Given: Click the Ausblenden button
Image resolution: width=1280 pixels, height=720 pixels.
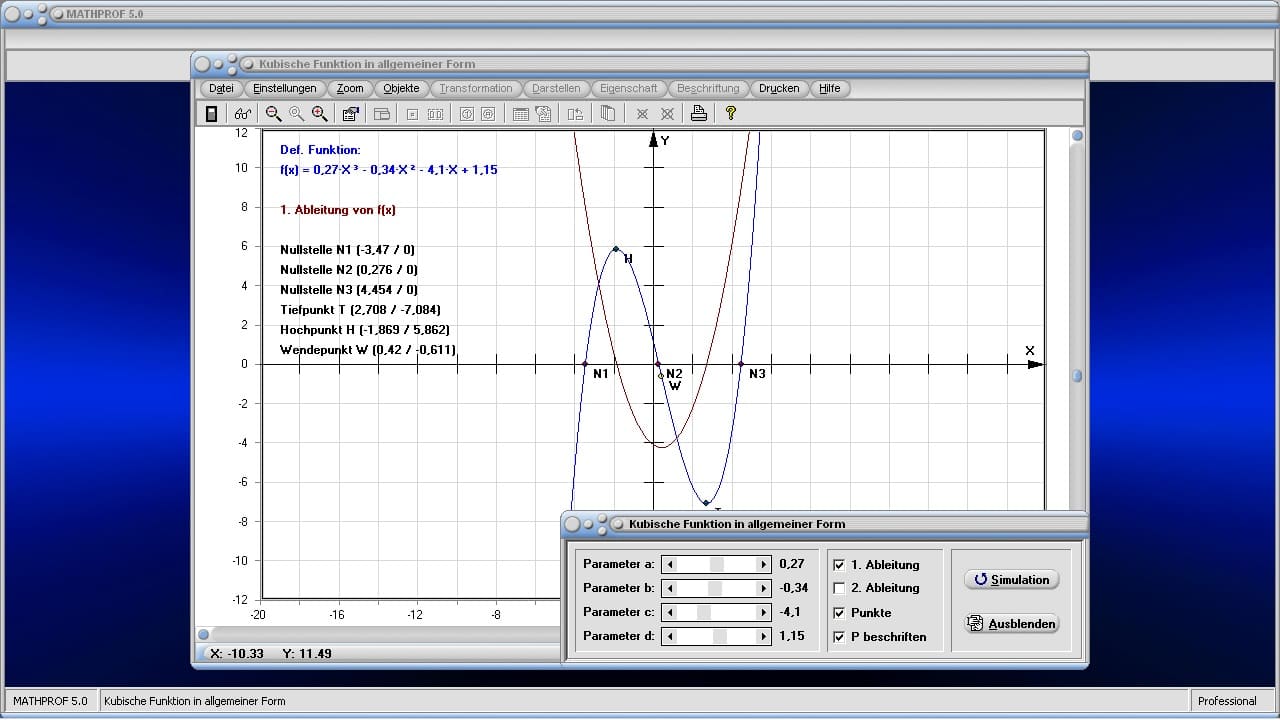Looking at the screenshot, I should point(1011,624).
